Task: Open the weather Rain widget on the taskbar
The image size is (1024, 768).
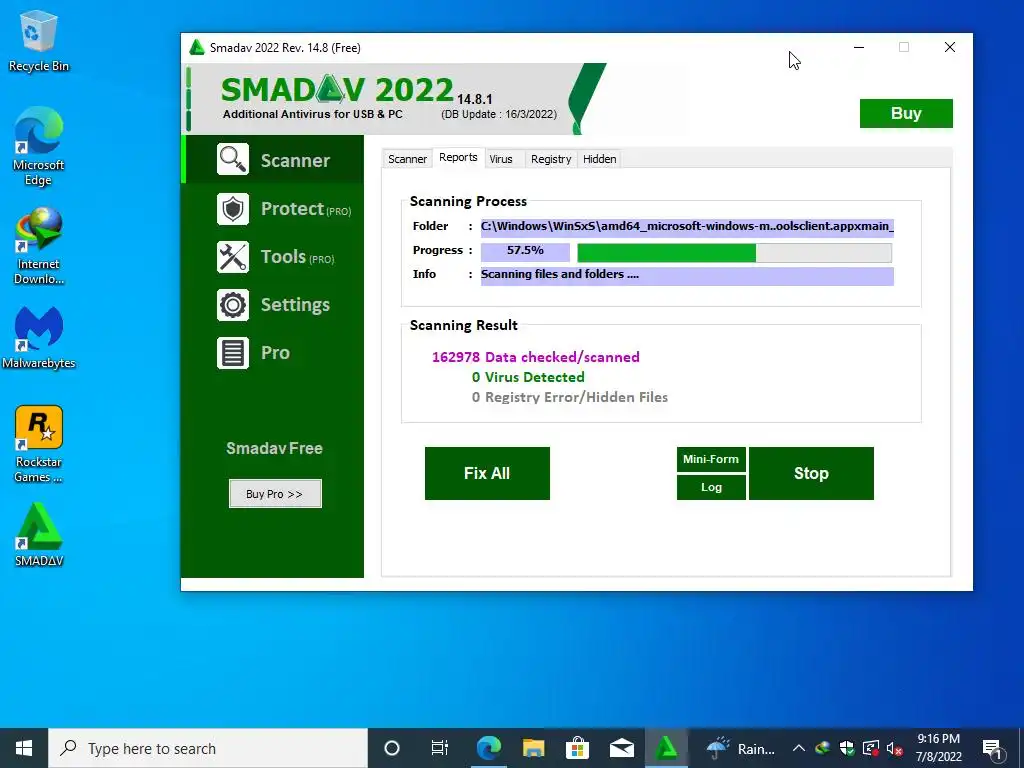Action: 741,748
